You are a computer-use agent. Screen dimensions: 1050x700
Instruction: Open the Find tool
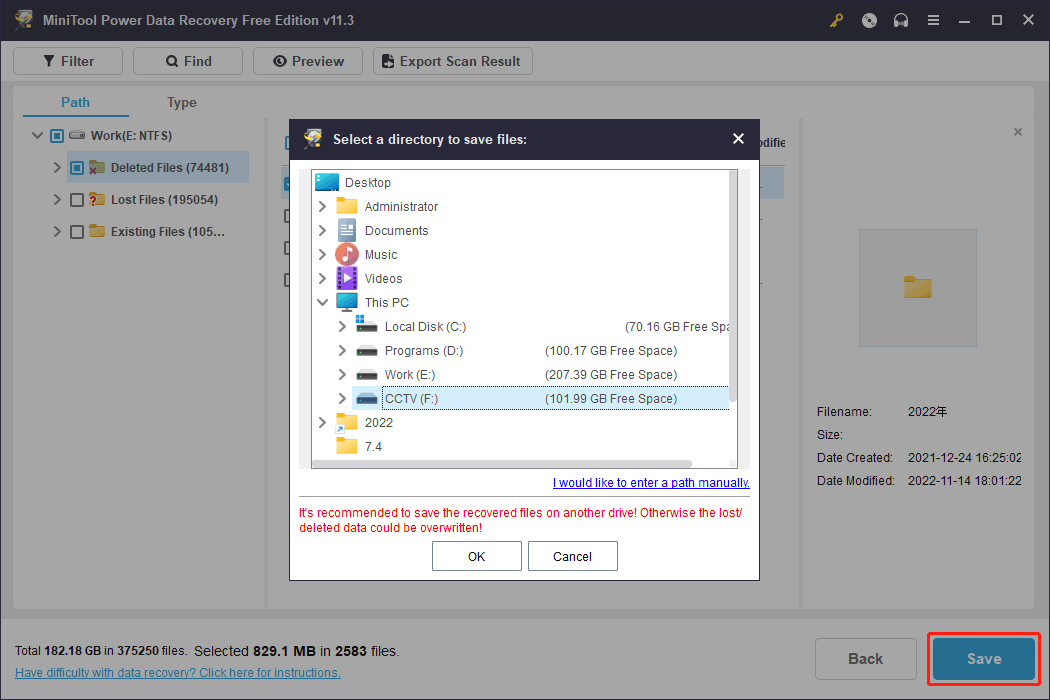tap(188, 61)
